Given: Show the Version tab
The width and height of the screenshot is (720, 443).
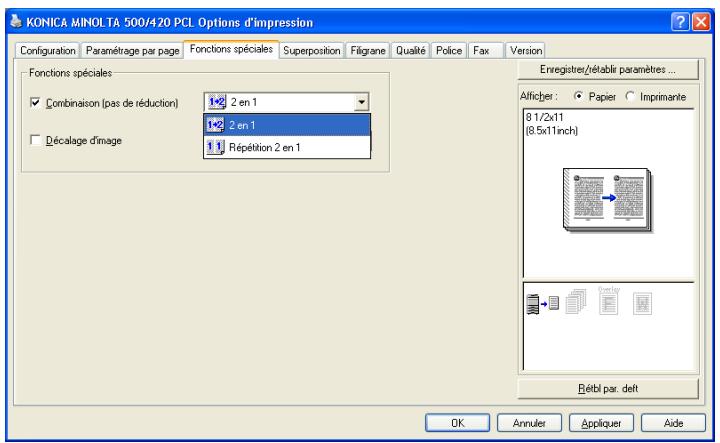Looking at the screenshot, I should (526, 50).
